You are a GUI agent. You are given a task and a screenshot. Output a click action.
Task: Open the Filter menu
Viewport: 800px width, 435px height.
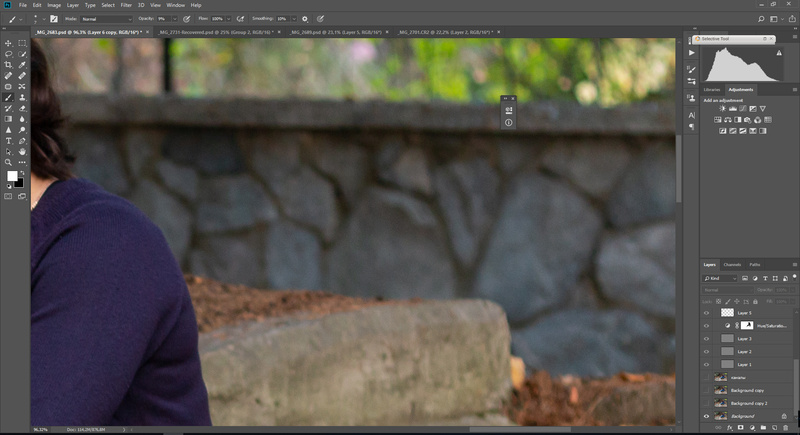[x=126, y=5]
